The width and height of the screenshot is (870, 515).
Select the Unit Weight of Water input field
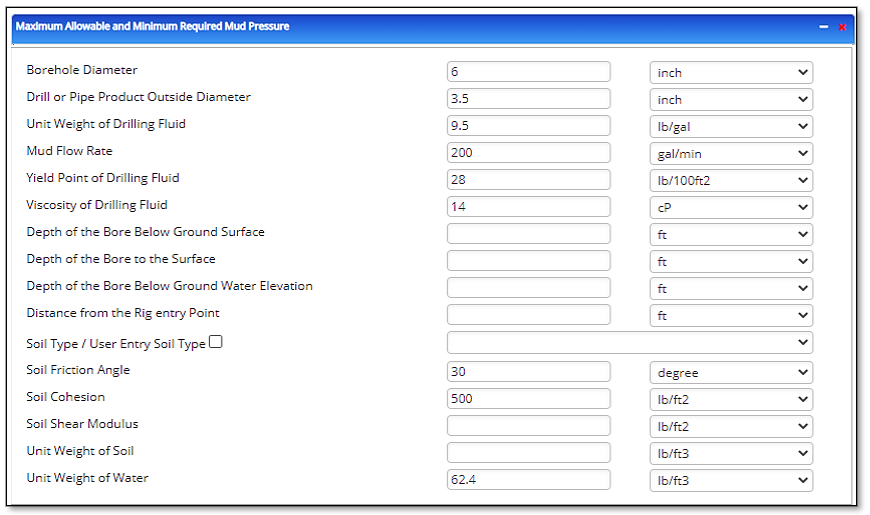pos(528,480)
